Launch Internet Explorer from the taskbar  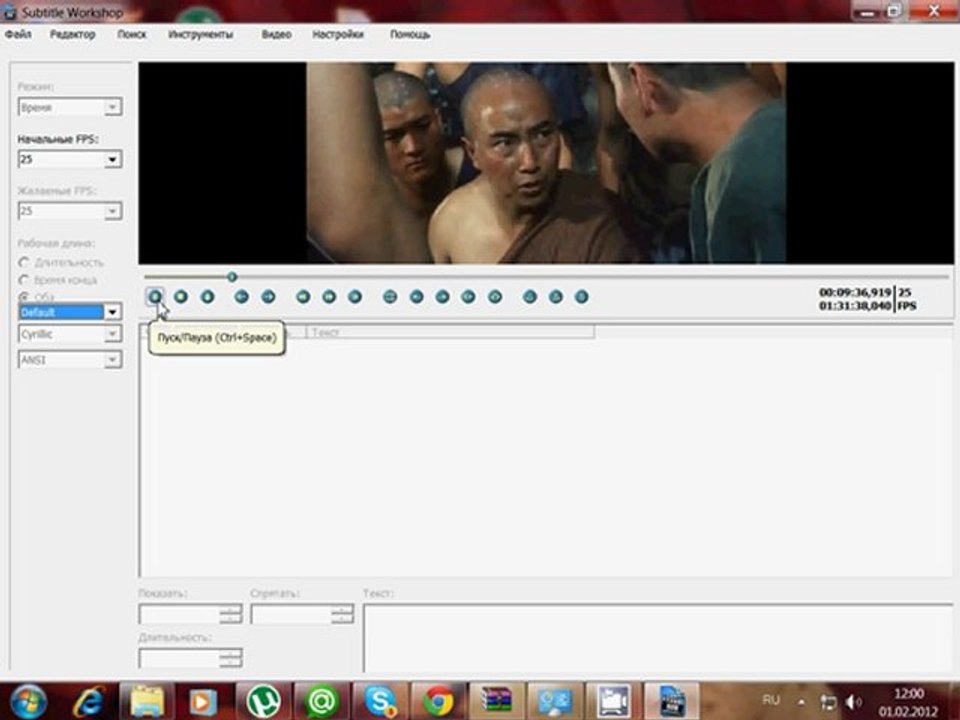point(89,701)
